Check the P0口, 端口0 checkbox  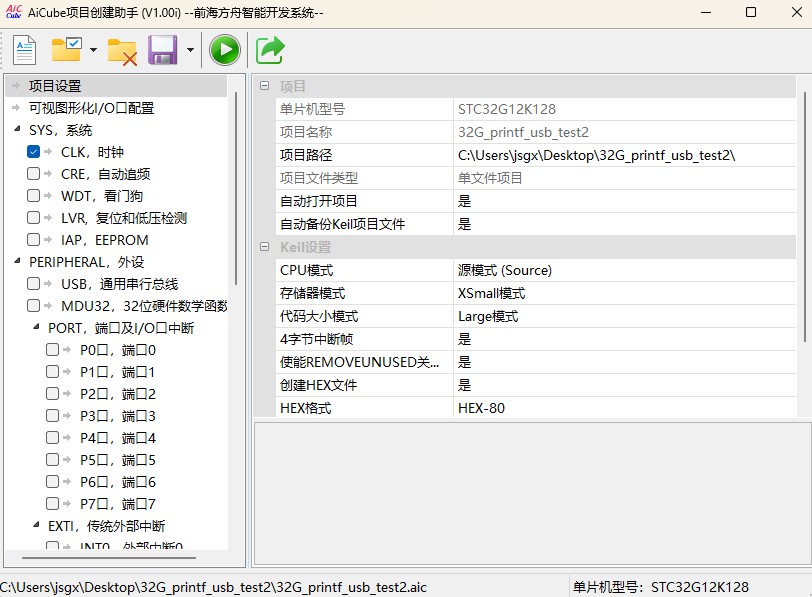point(52,350)
